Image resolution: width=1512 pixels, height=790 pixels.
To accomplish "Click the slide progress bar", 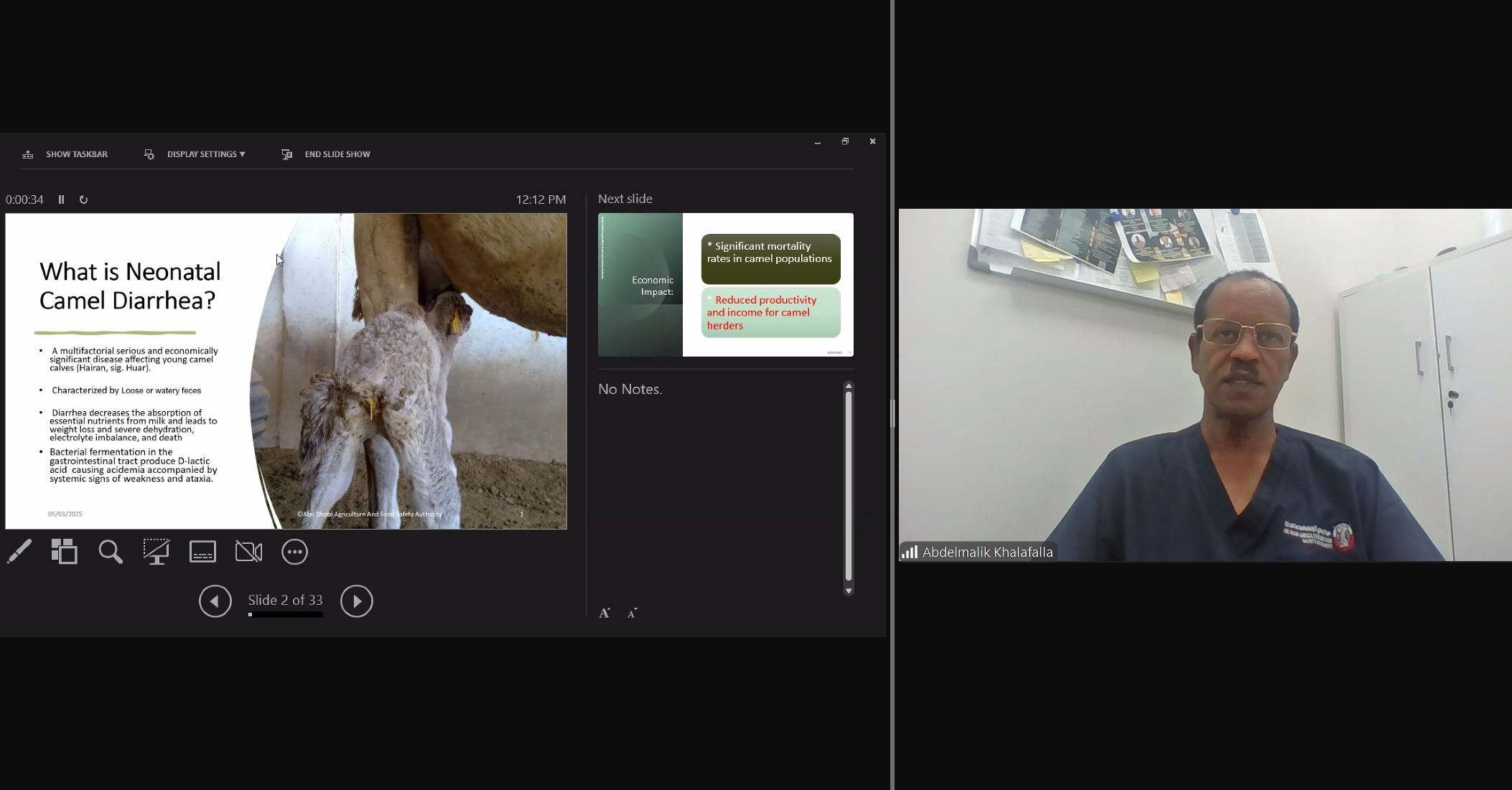I will [x=285, y=614].
